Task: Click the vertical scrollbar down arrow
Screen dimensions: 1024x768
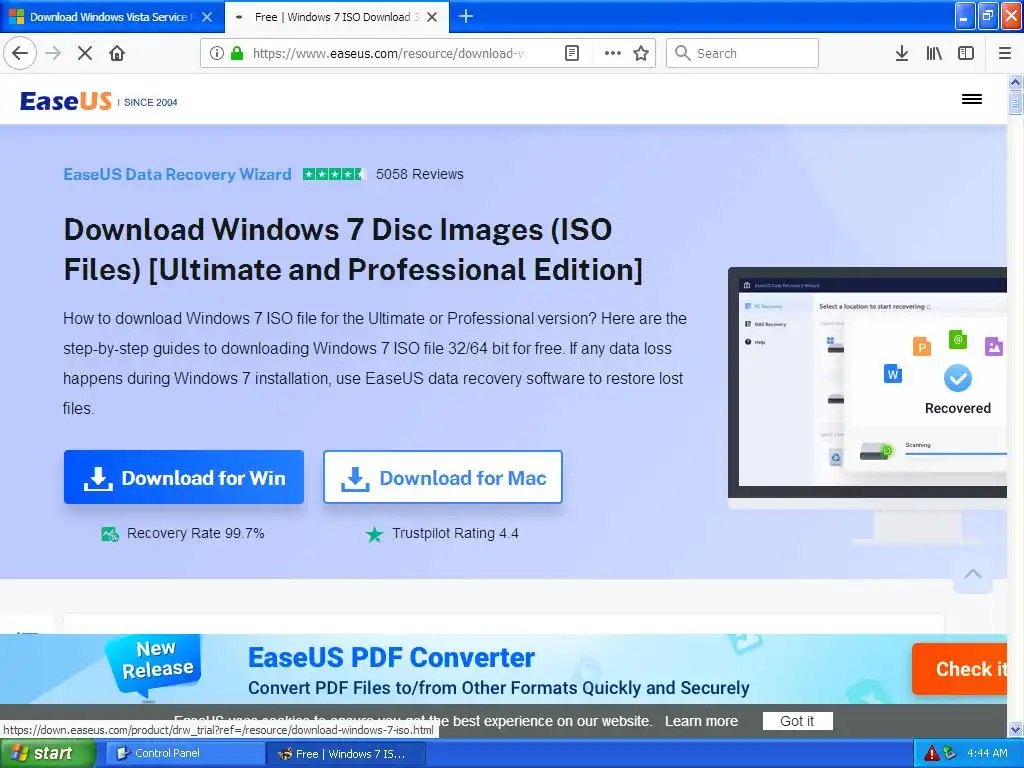Action: tap(1015, 729)
